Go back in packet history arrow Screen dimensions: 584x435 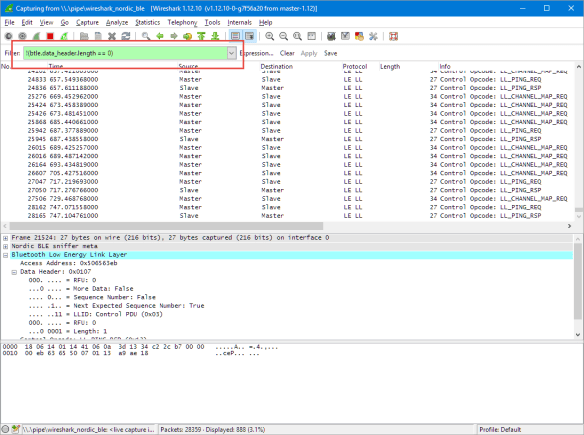pos(160,36)
